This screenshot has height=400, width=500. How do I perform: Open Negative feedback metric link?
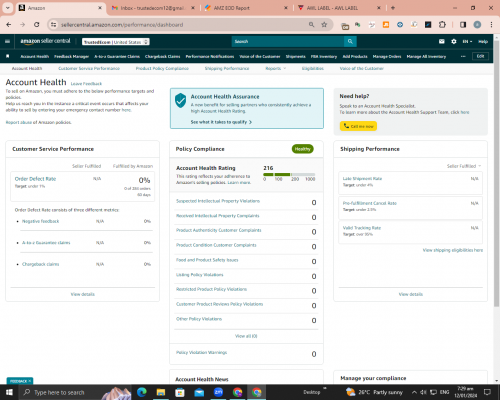(40, 221)
